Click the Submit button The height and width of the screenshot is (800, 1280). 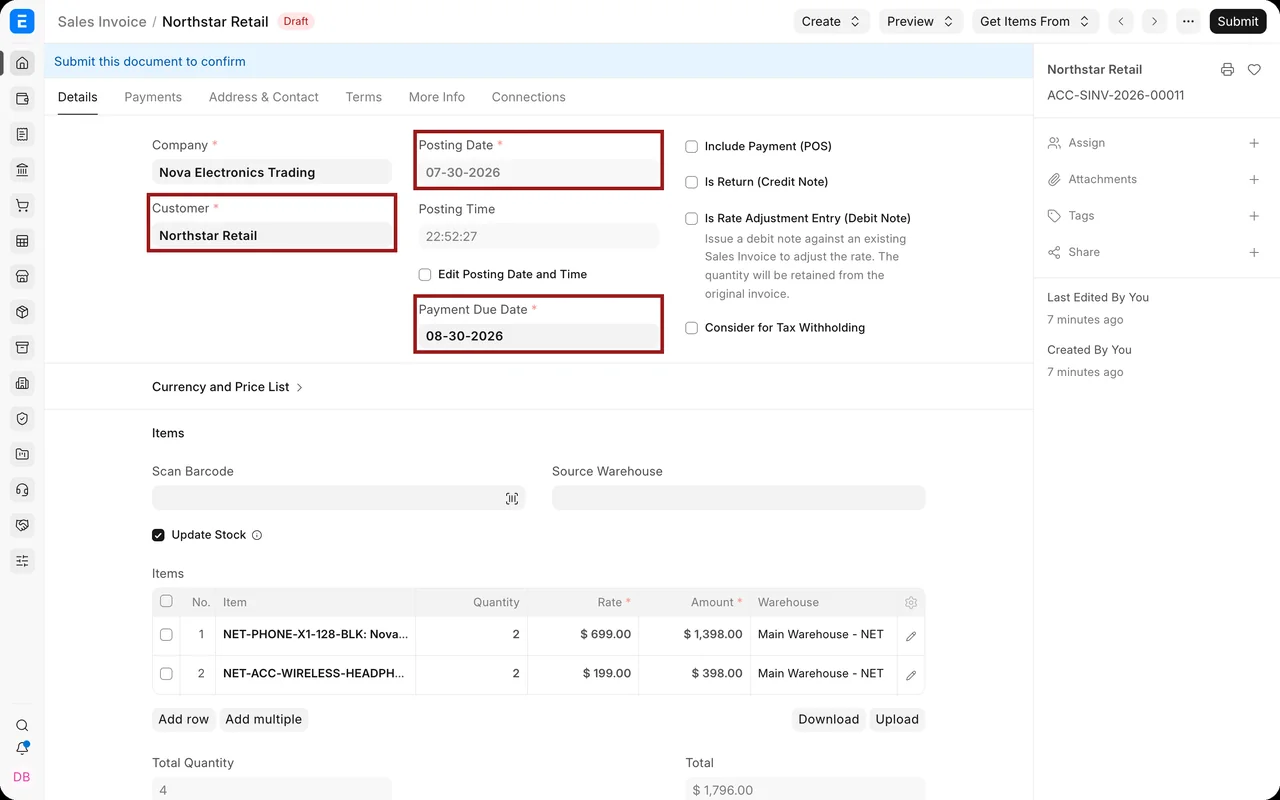pos(1238,21)
